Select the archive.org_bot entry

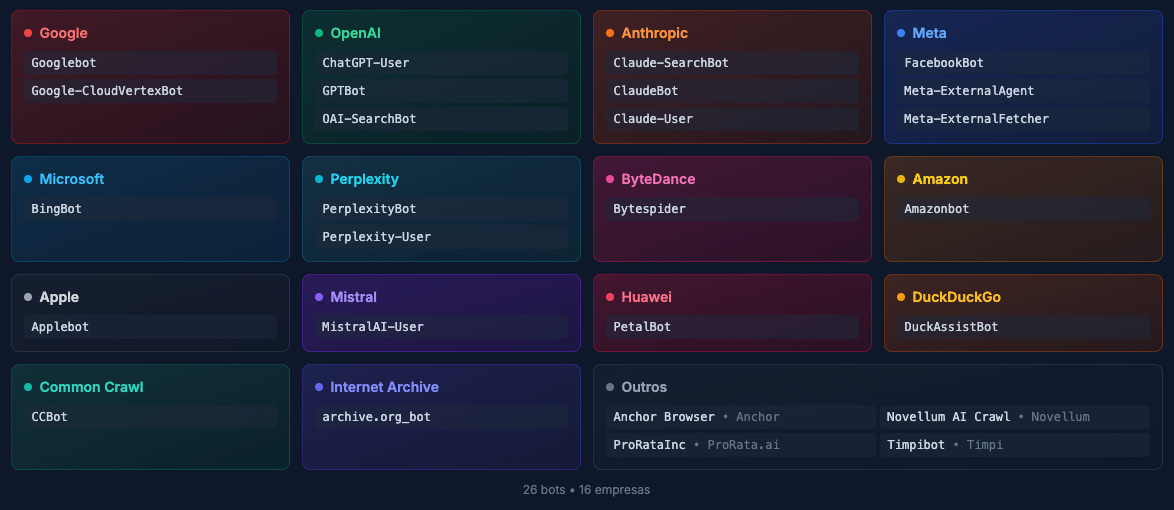[x=441, y=416]
